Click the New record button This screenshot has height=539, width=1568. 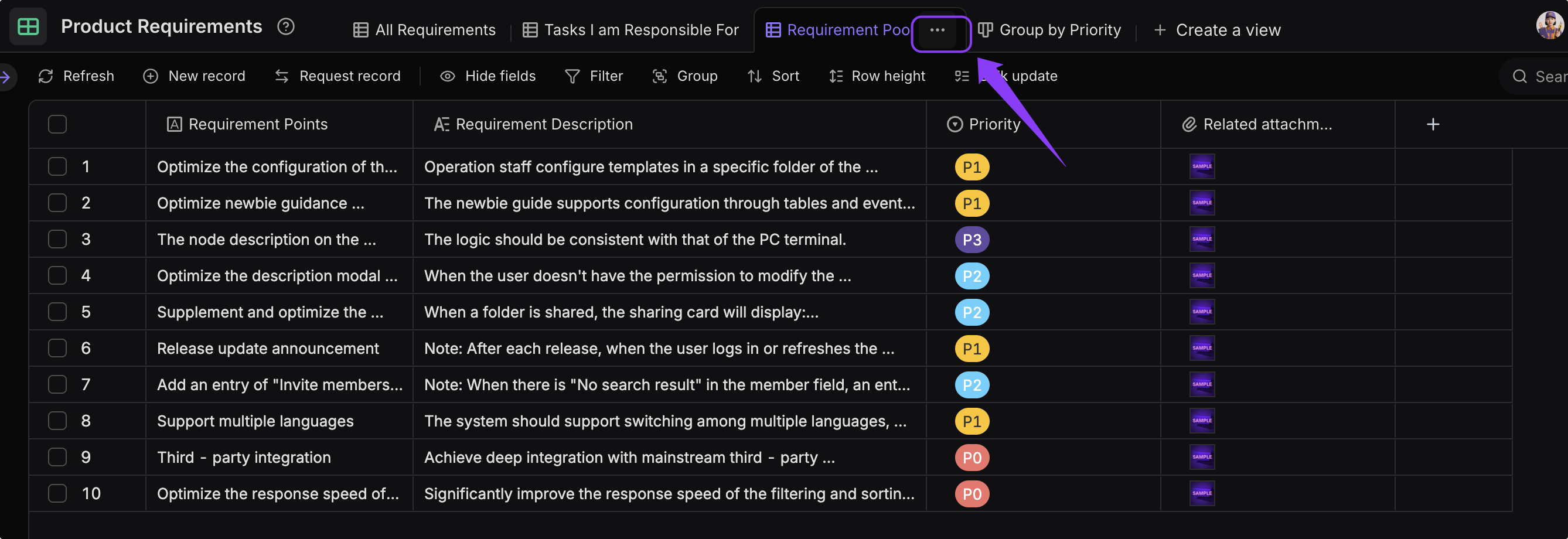tap(194, 76)
